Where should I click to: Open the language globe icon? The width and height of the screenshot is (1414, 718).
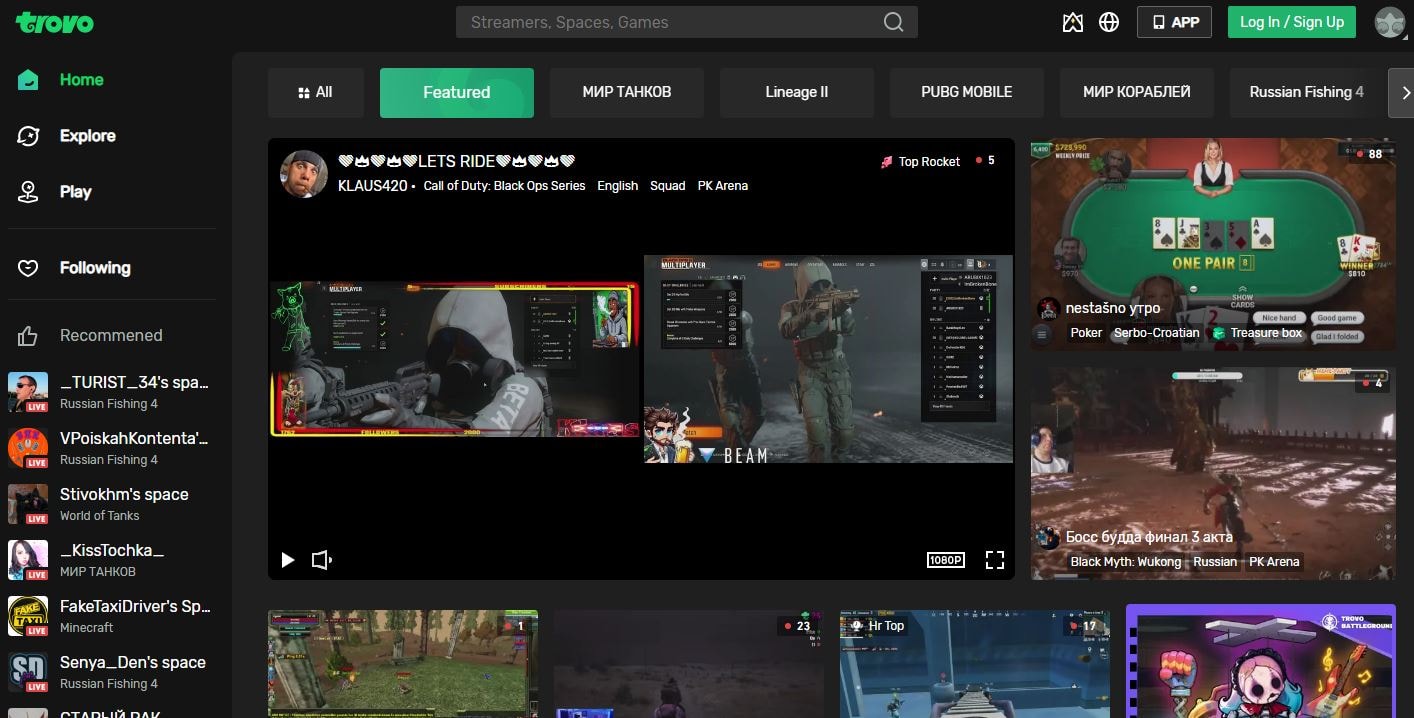point(1109,22)
